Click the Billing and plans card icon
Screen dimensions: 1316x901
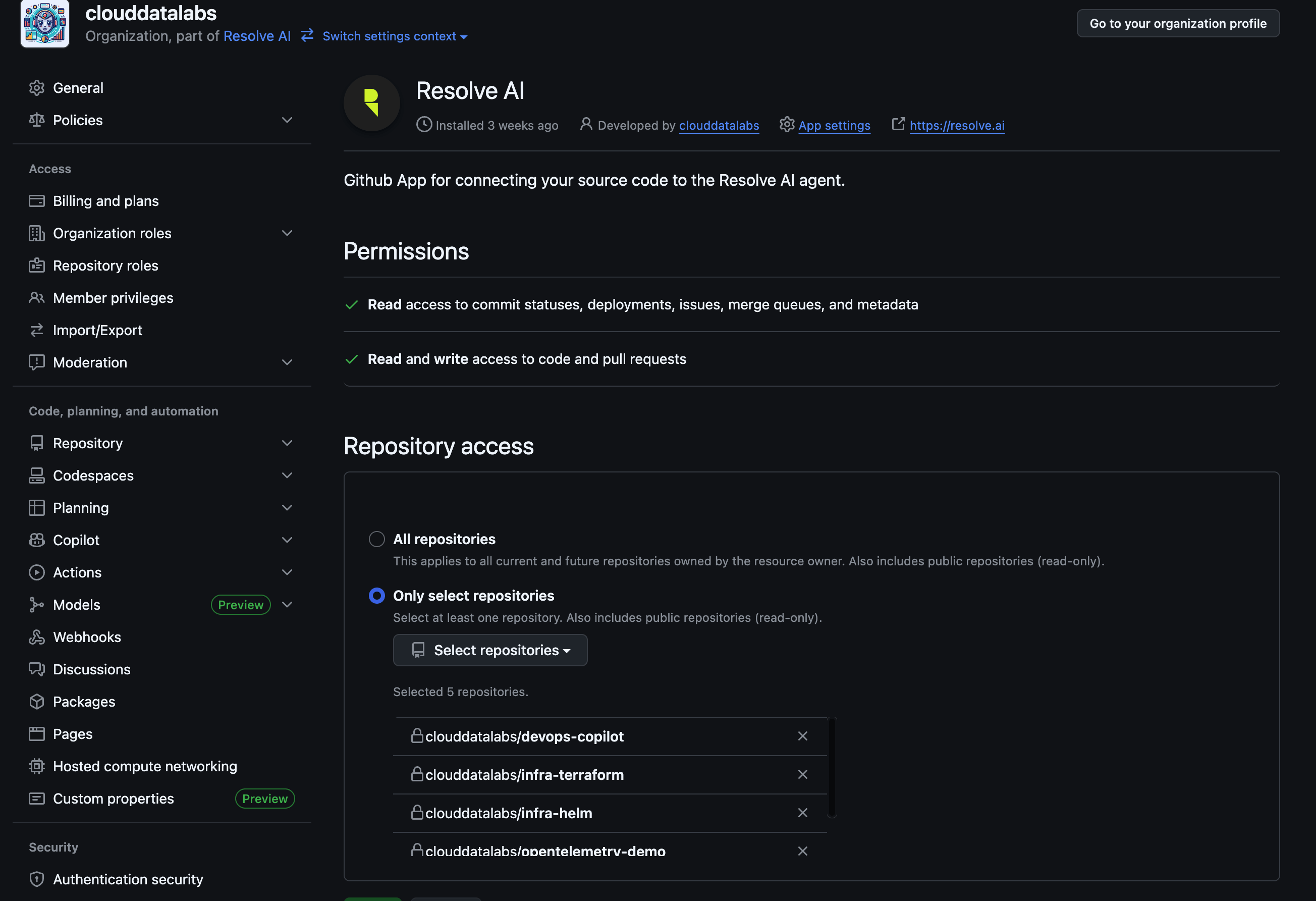tap(37, 201)
